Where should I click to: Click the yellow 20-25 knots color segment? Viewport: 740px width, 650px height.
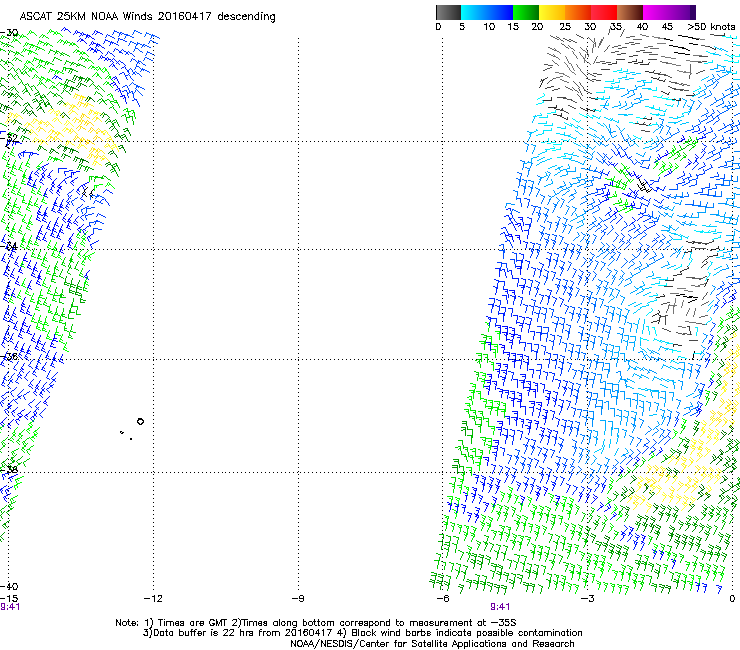tap(552, 12)
